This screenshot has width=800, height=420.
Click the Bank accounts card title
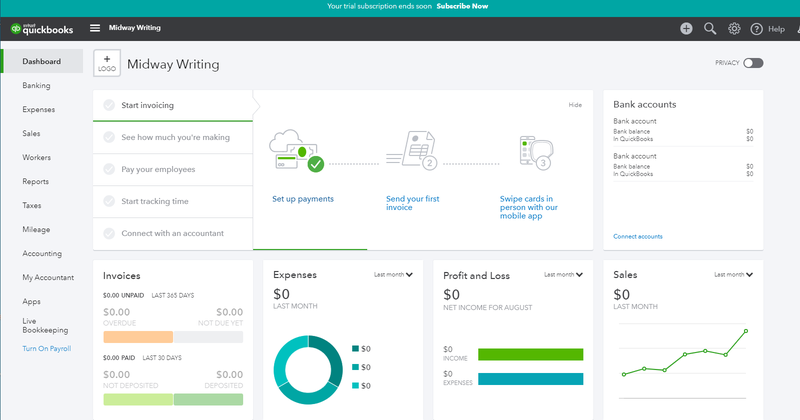[644, 104]
